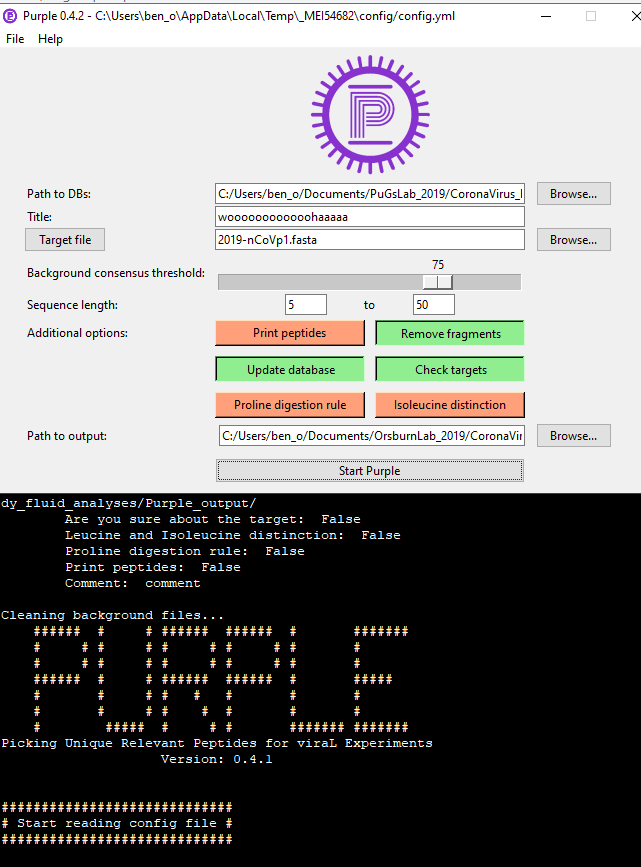The width and height of the screenshot is (641, 867).
Task: Open the Help menu
Action: 50,39
